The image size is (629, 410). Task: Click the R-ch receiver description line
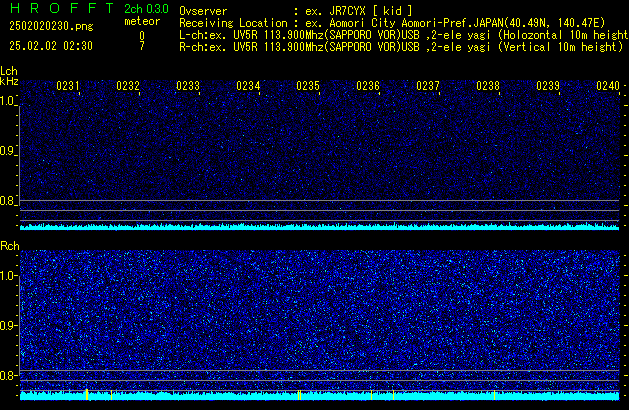[x=401, y=47]
